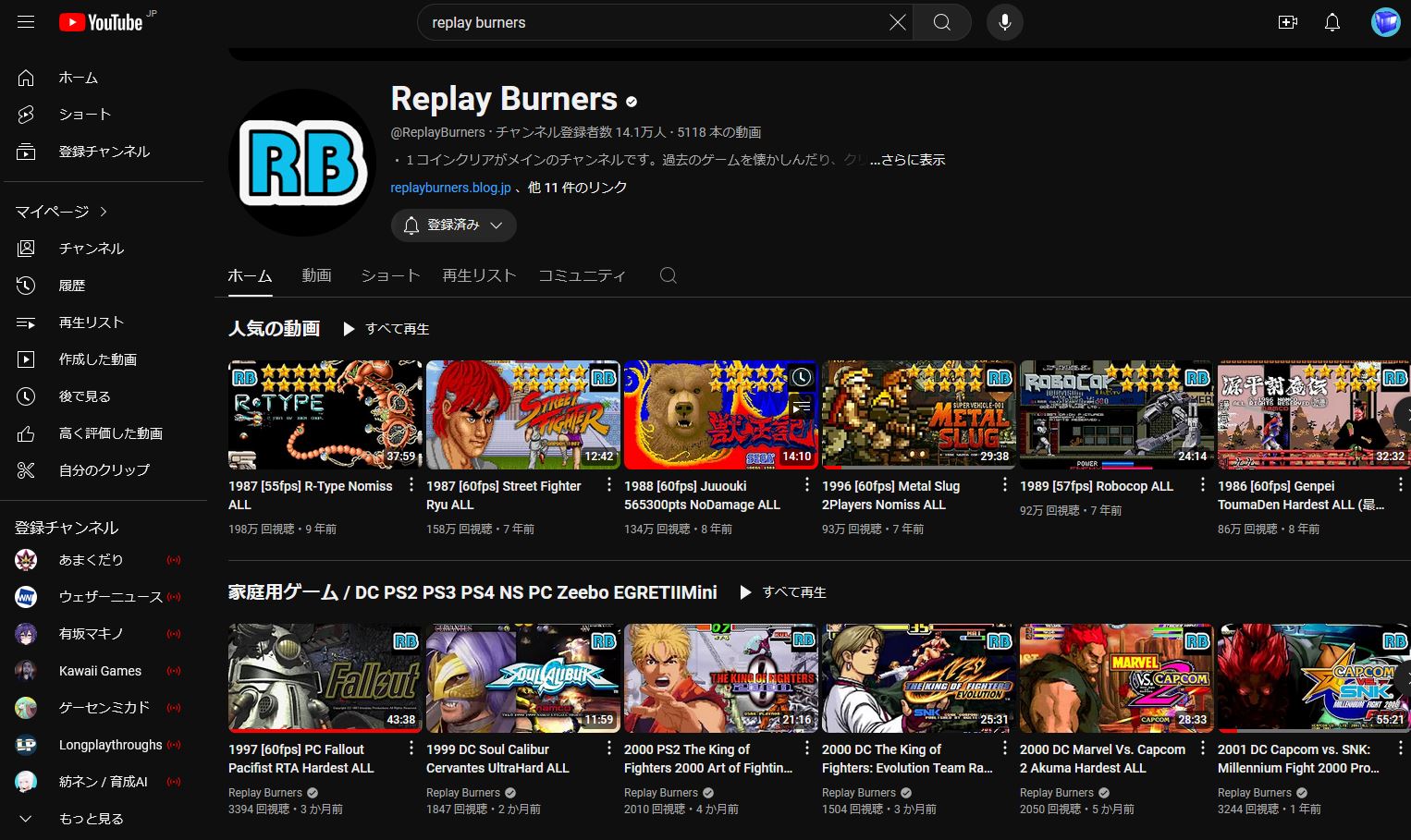Open the Metal Slug 2Players thumbnail
The image size is (1411, 840).
point(919,415)
